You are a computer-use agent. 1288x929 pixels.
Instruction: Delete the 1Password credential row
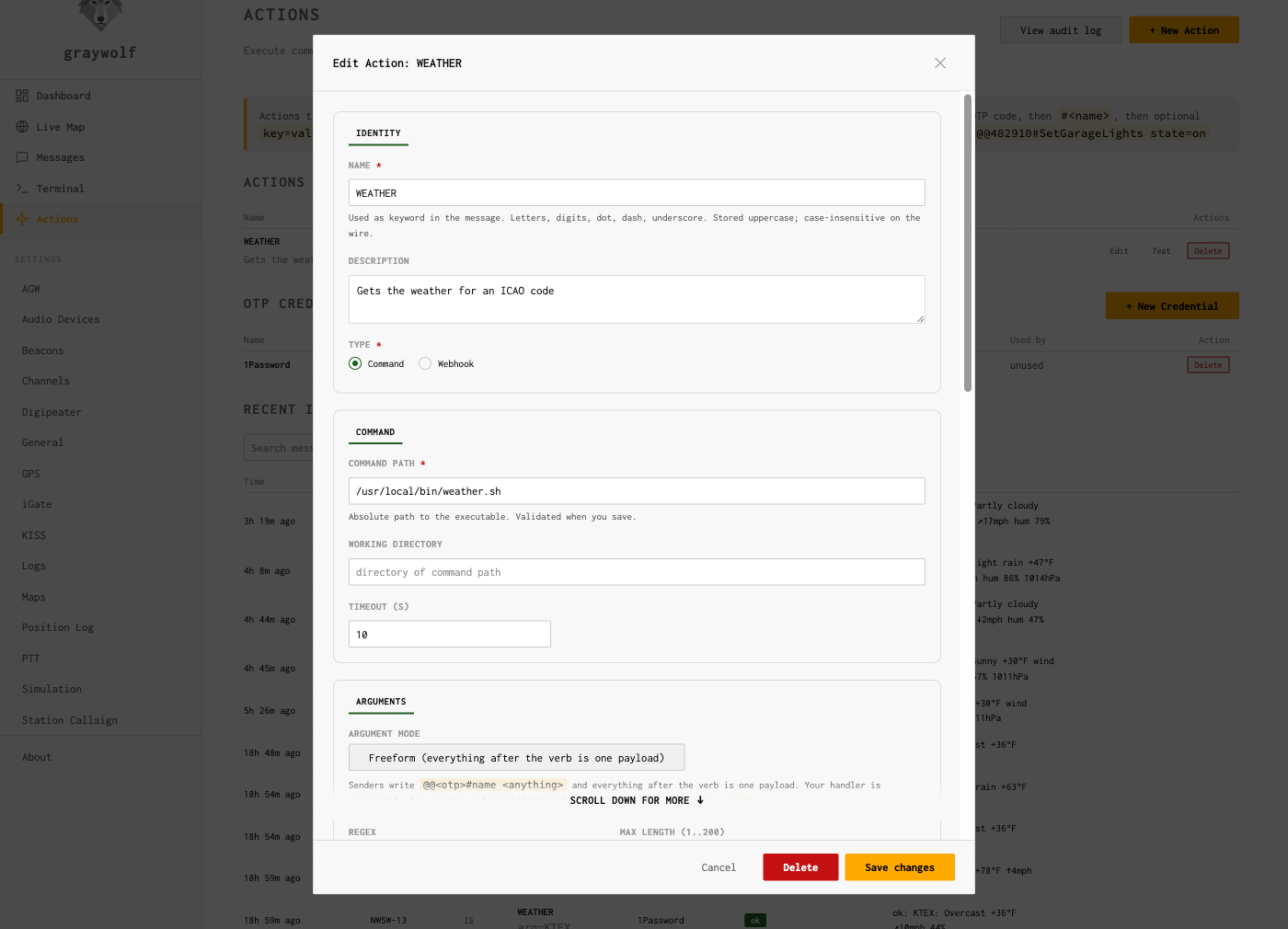click(1208, 365)
